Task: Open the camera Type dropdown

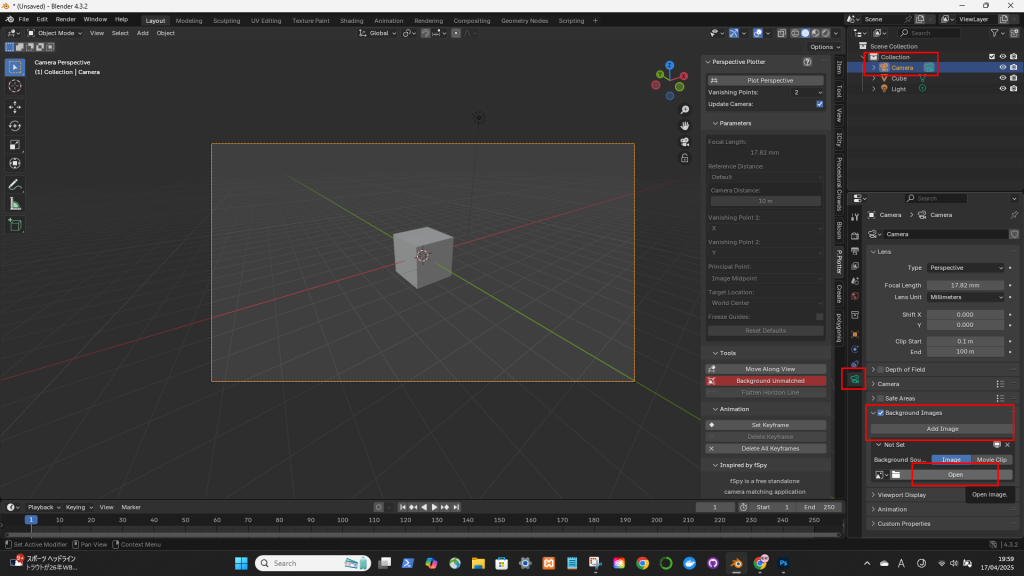Action: coord(966,268)
